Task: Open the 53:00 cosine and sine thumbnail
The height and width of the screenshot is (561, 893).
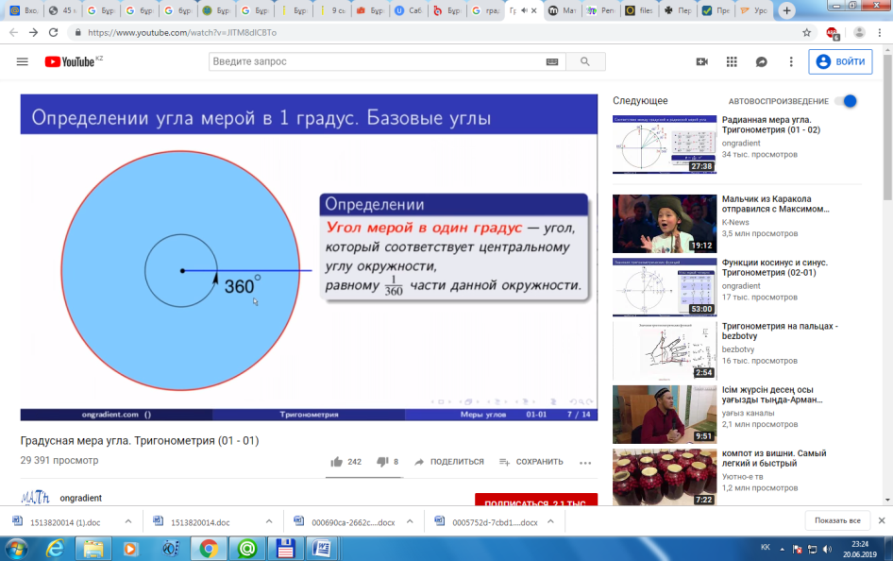Action: point(664,287)
